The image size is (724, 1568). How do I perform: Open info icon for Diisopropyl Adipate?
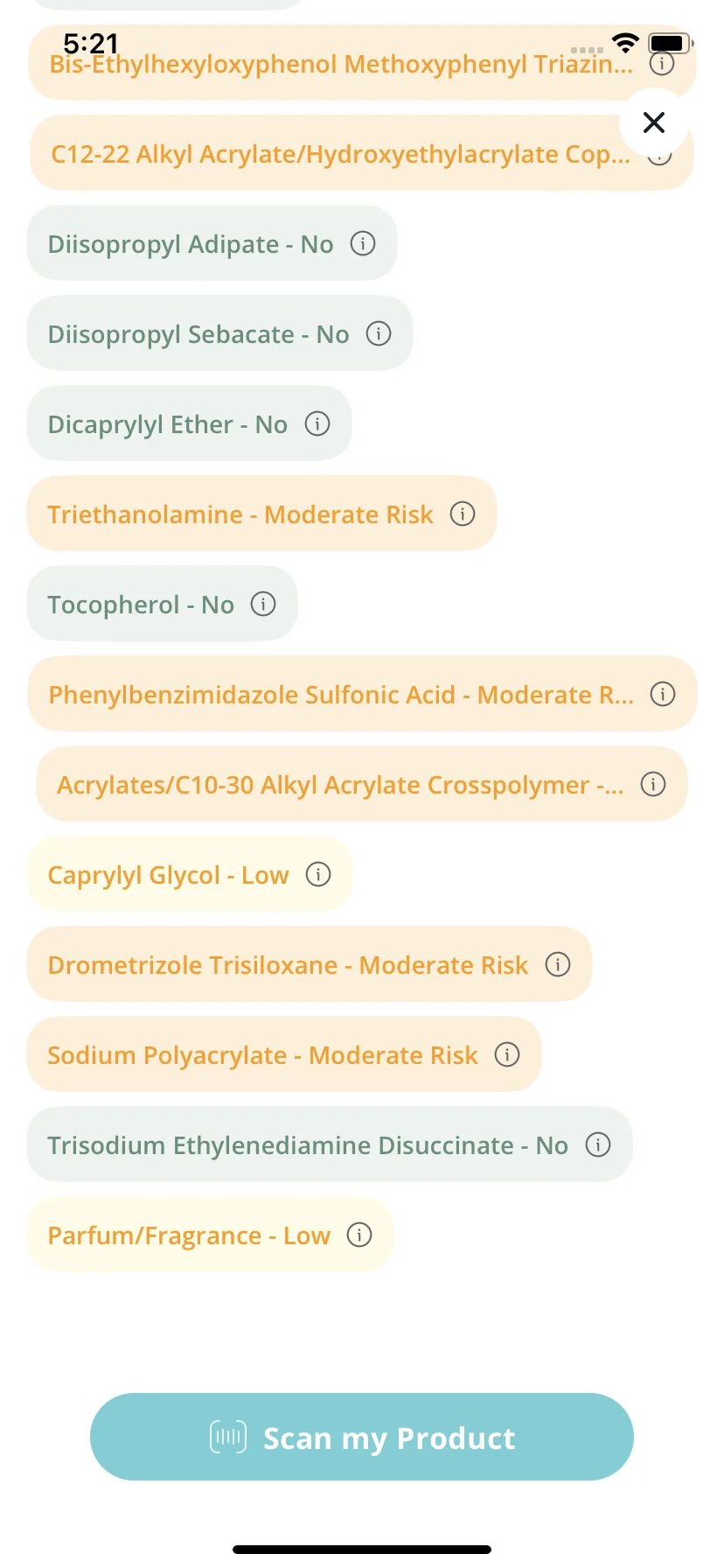363,243
